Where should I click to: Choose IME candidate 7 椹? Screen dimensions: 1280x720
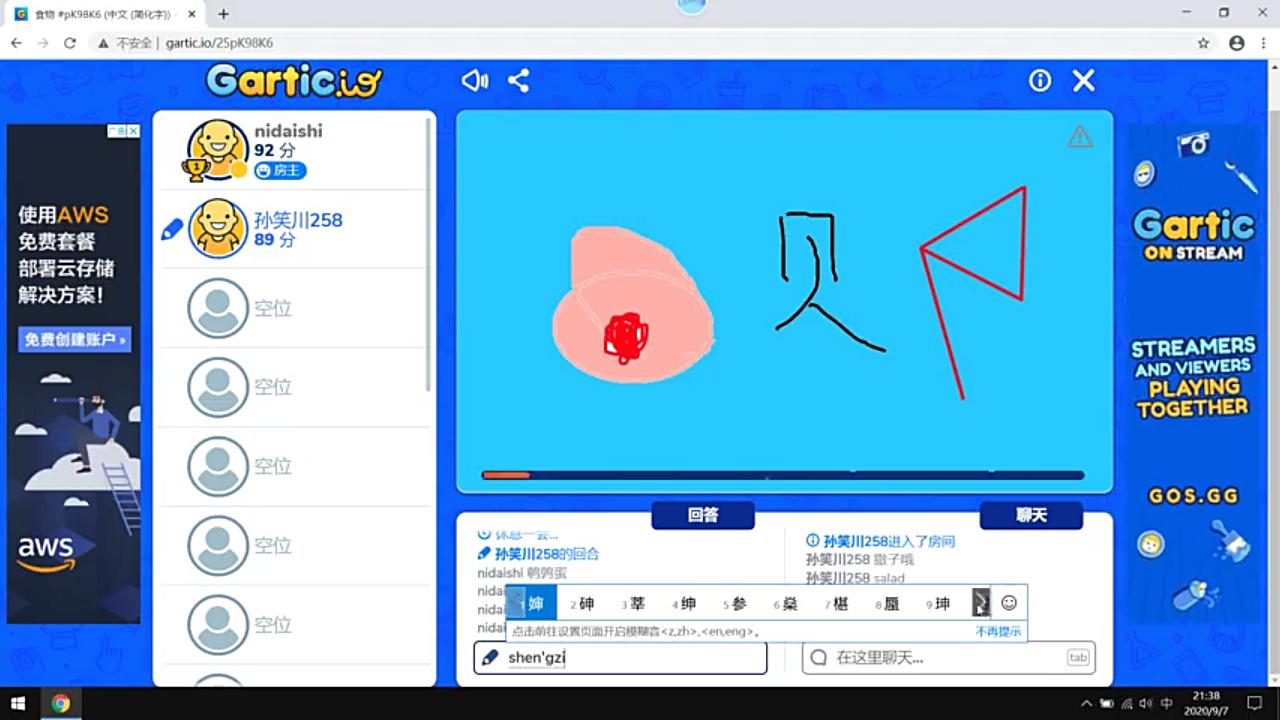tap(836, 603)
